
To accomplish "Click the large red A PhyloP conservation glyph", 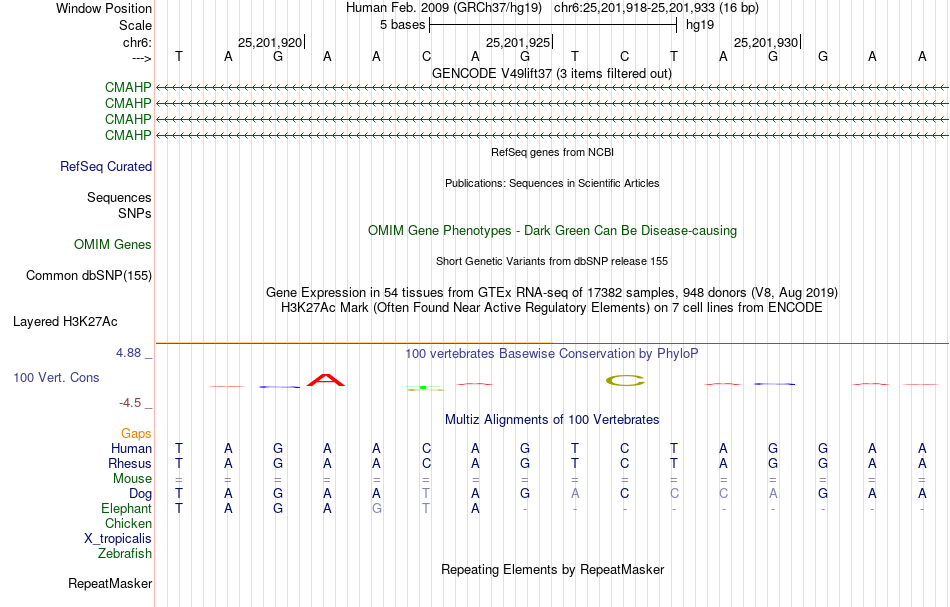I will pyautogui.click(x=326, y=380).
